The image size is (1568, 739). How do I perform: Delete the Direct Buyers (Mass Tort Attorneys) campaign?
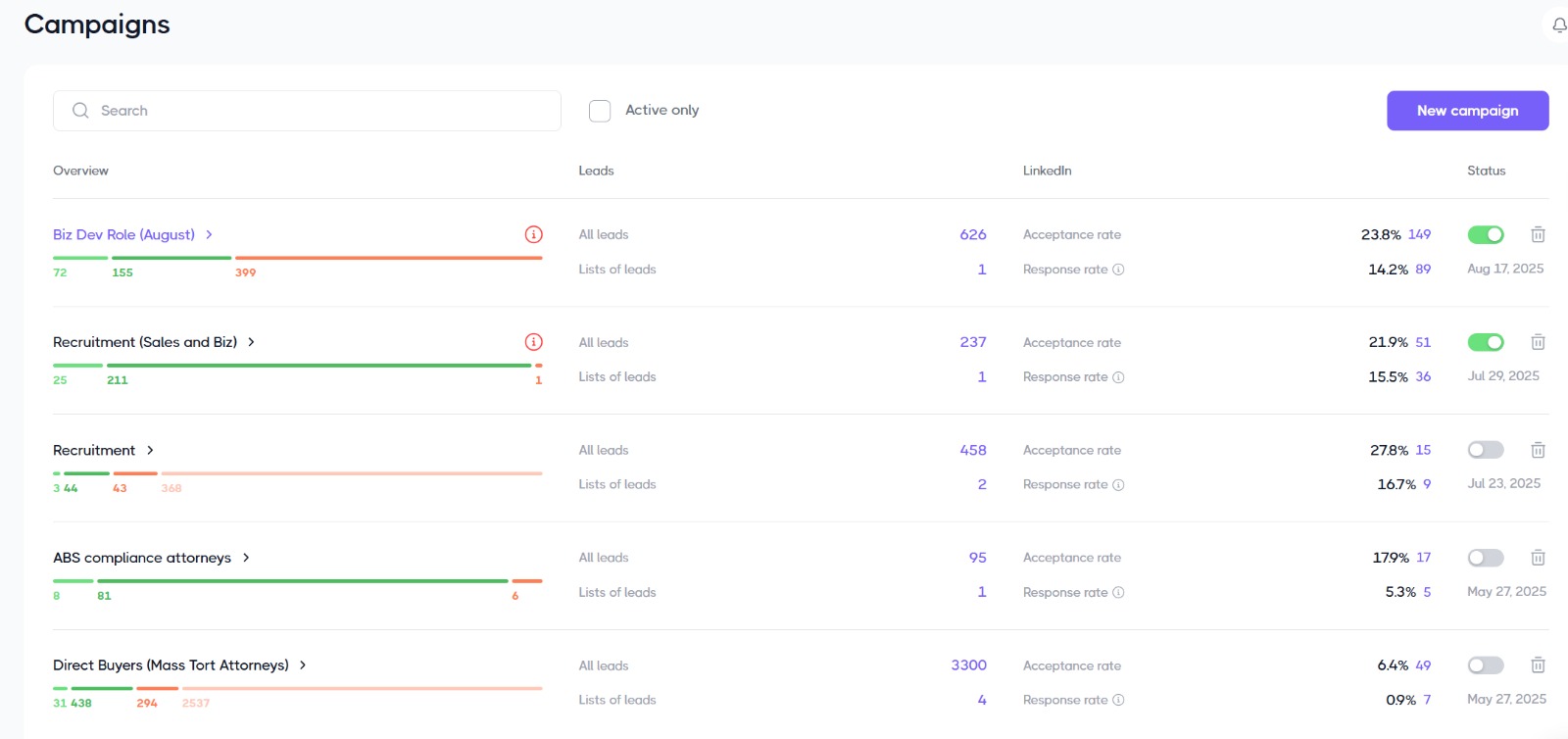[1538, 665]
